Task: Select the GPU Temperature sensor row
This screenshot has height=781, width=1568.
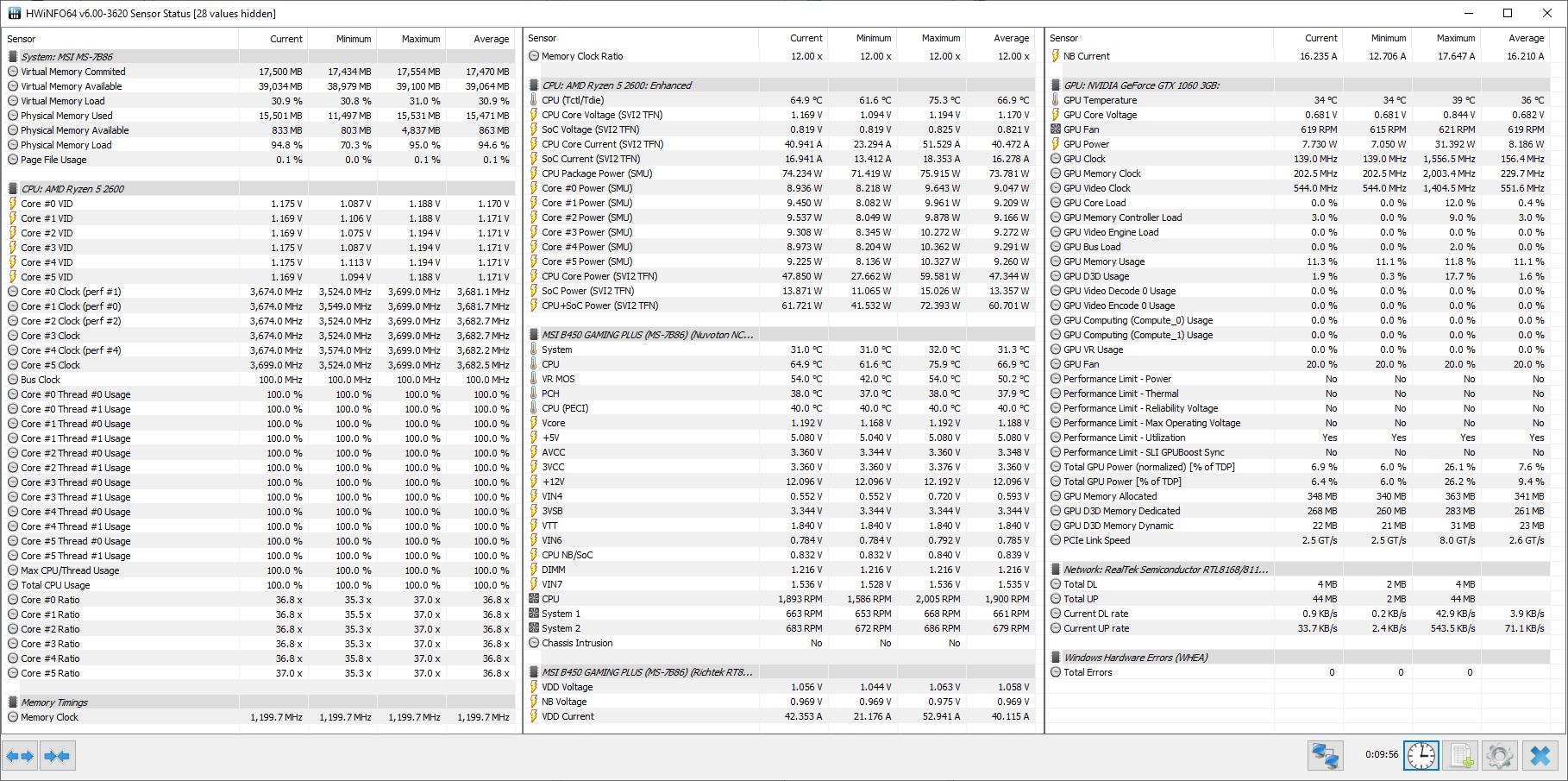Action: pyautogui.click(x=1100, y=100)
